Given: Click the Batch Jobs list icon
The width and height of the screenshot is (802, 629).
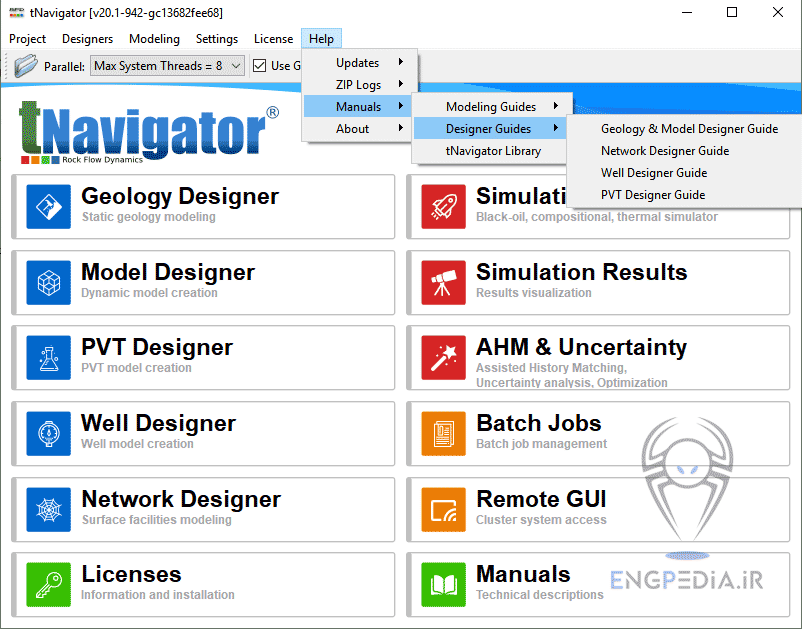Looking at the screenshot, I should pyautogui.click(x=444, y=434).
